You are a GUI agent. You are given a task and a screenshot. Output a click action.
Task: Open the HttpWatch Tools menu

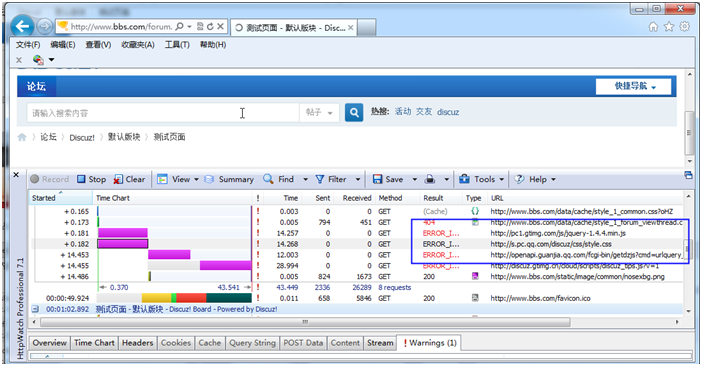pyautogui.click(x=482, y=179)
